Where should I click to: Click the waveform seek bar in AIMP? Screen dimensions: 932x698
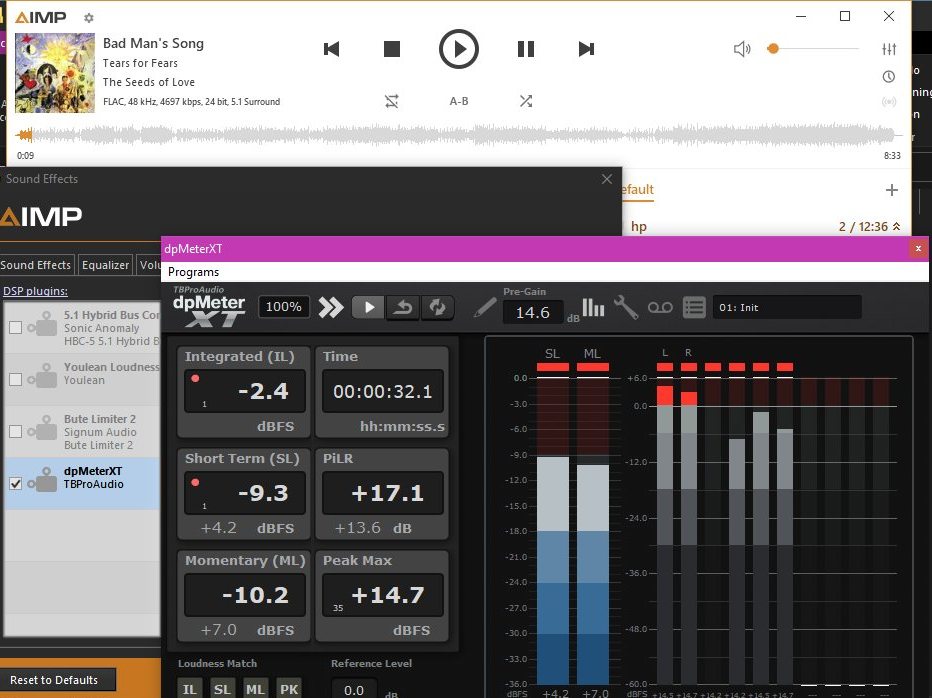[x=458, y=136]
